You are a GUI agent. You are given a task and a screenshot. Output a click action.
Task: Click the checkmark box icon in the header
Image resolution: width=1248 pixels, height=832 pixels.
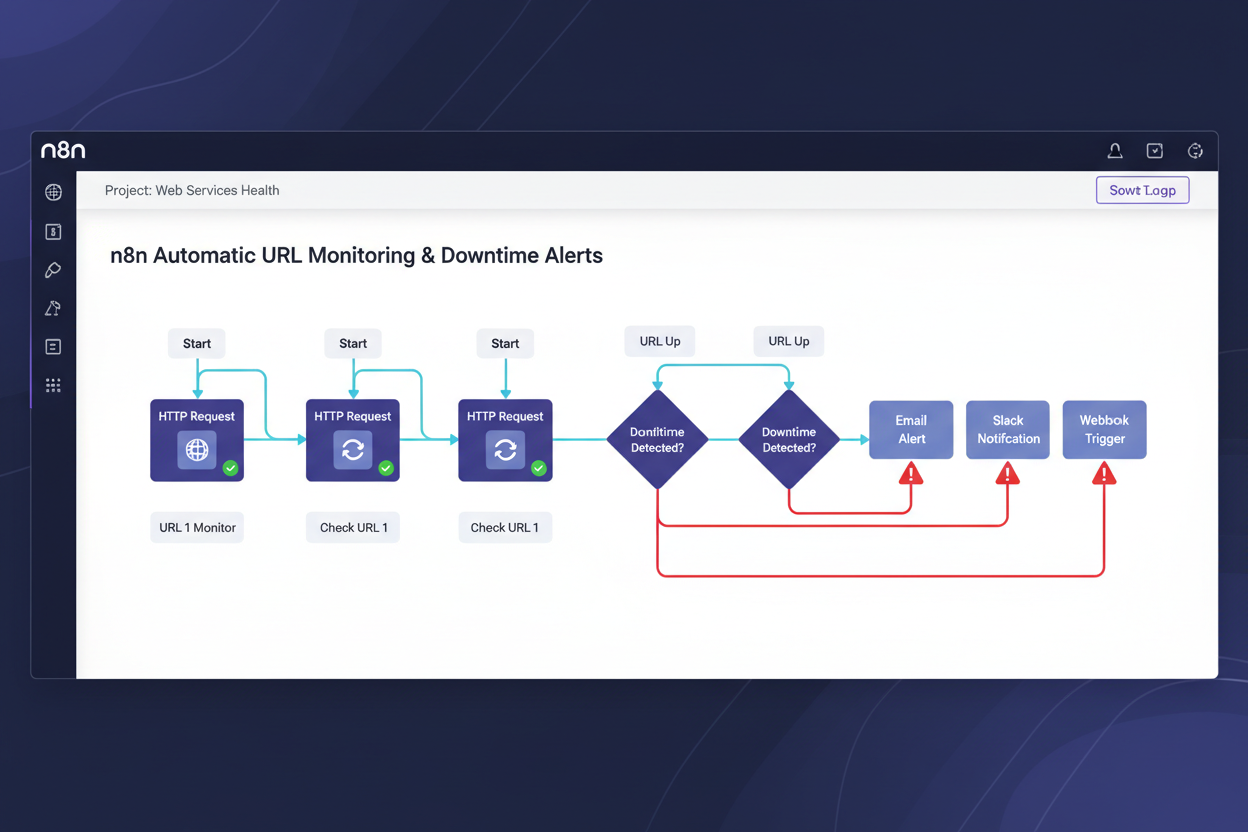(x=1155, y=151)
